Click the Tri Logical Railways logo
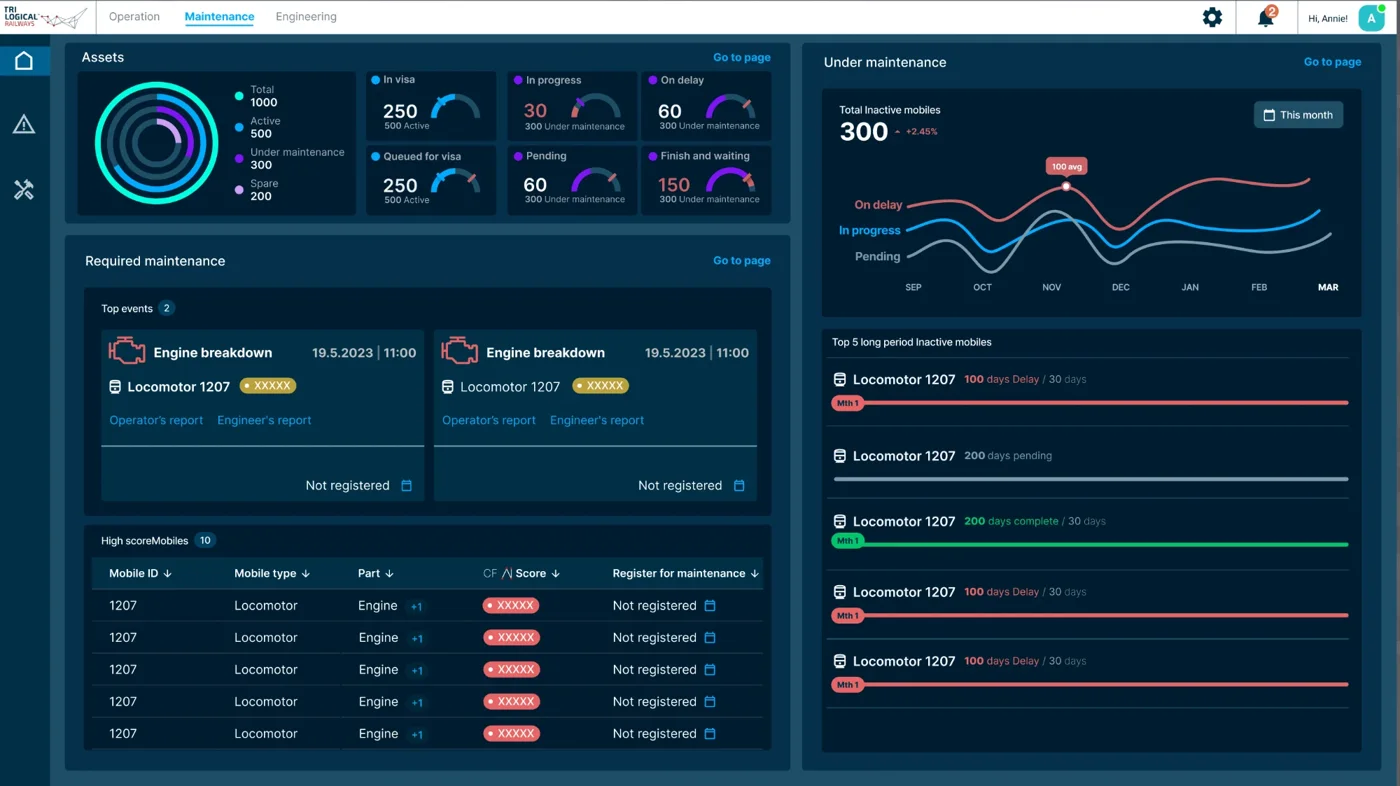Image resolution: width=1400 pixels, height=786 pixels. point(46,17)
